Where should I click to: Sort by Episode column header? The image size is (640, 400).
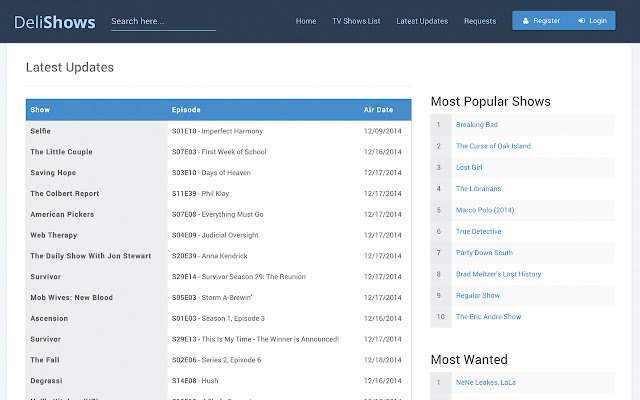(186, 110)
